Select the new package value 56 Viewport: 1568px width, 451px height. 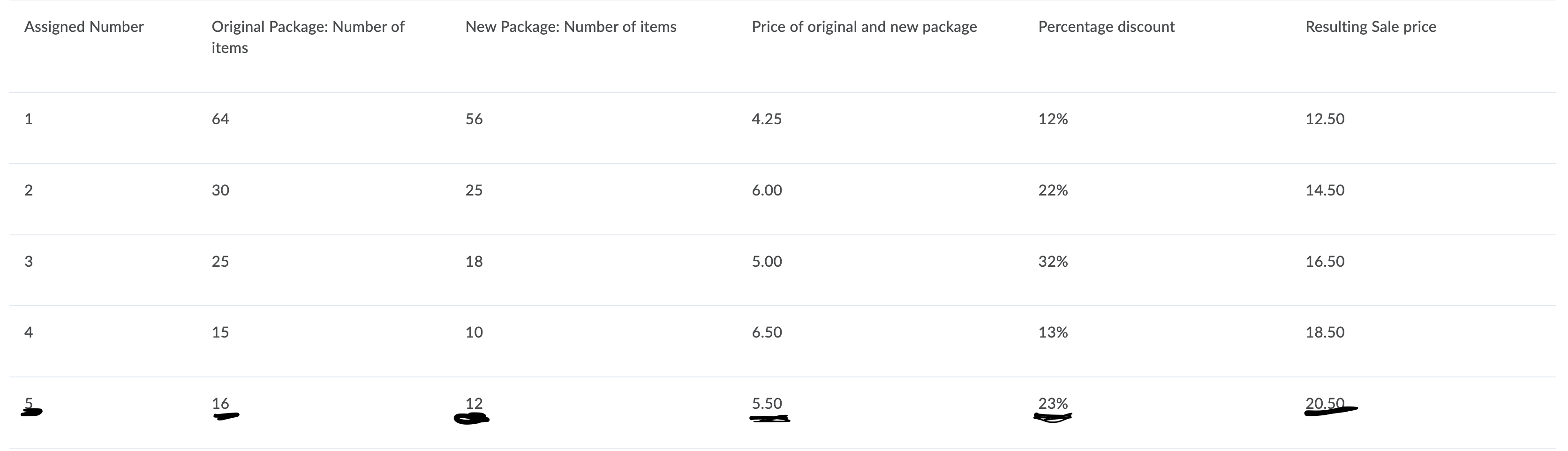(x=474, y=119)
